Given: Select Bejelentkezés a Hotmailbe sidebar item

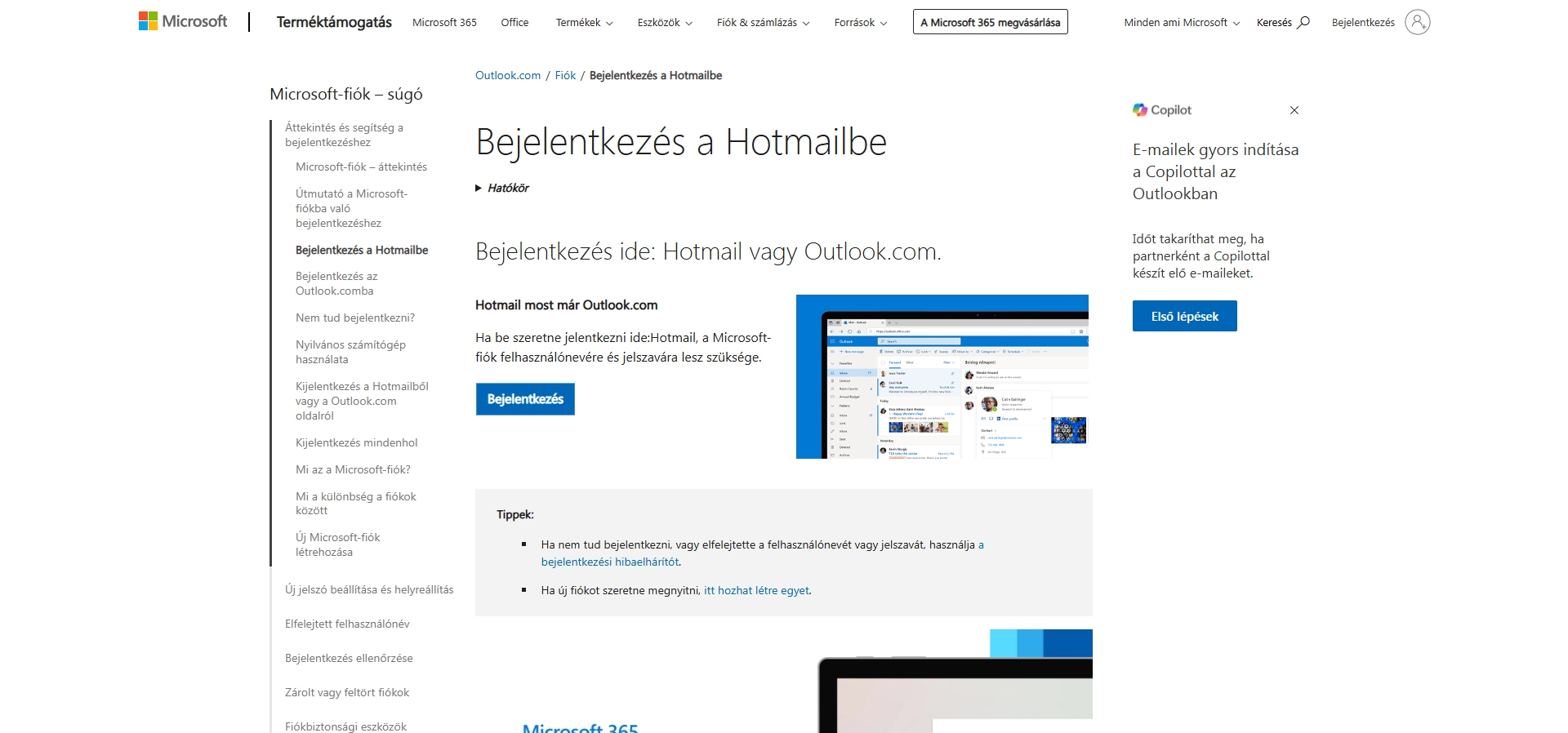Looking at the screenshot, I should click(362, 250).
